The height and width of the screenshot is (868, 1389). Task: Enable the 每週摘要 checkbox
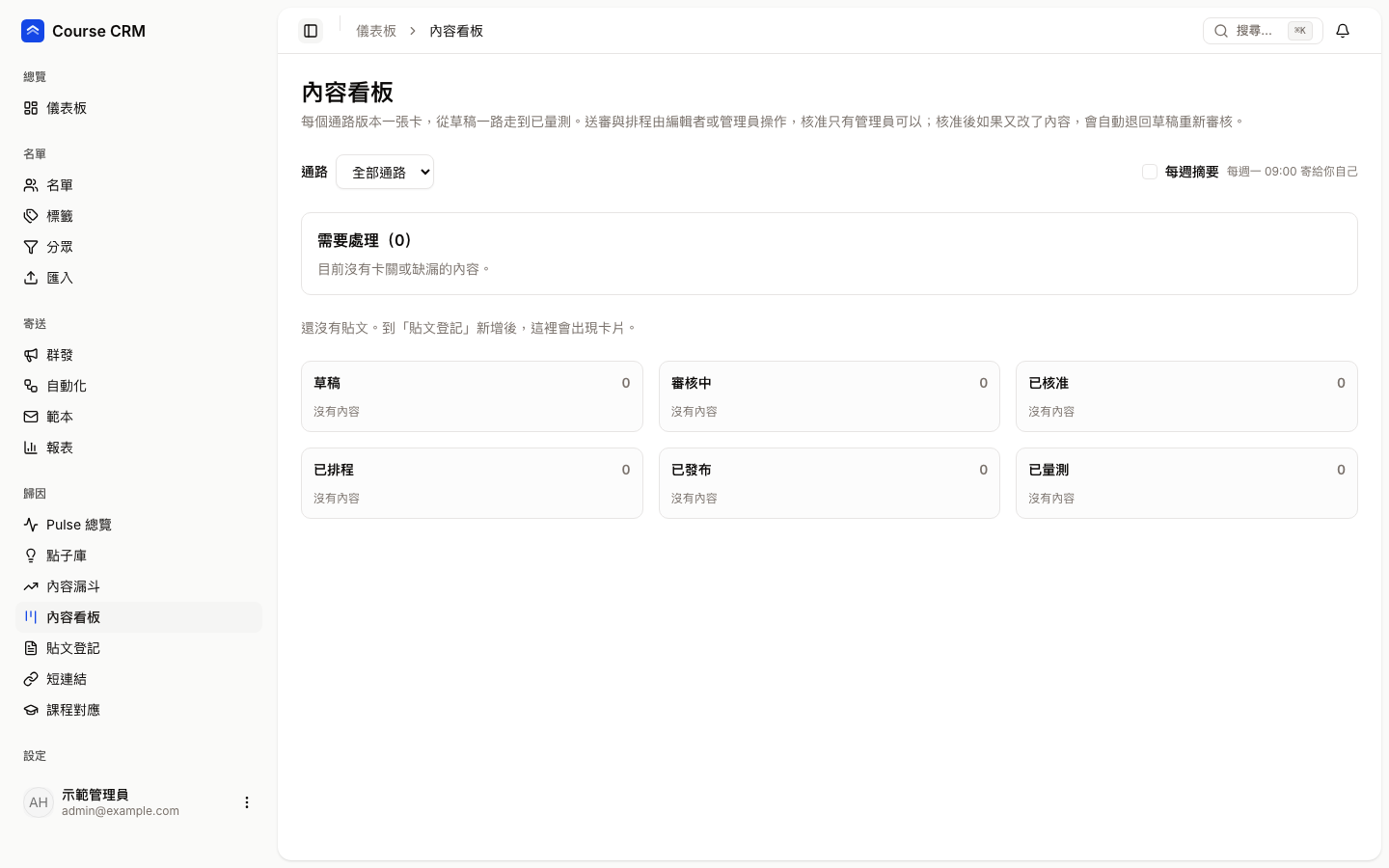tap(1150, 172)
